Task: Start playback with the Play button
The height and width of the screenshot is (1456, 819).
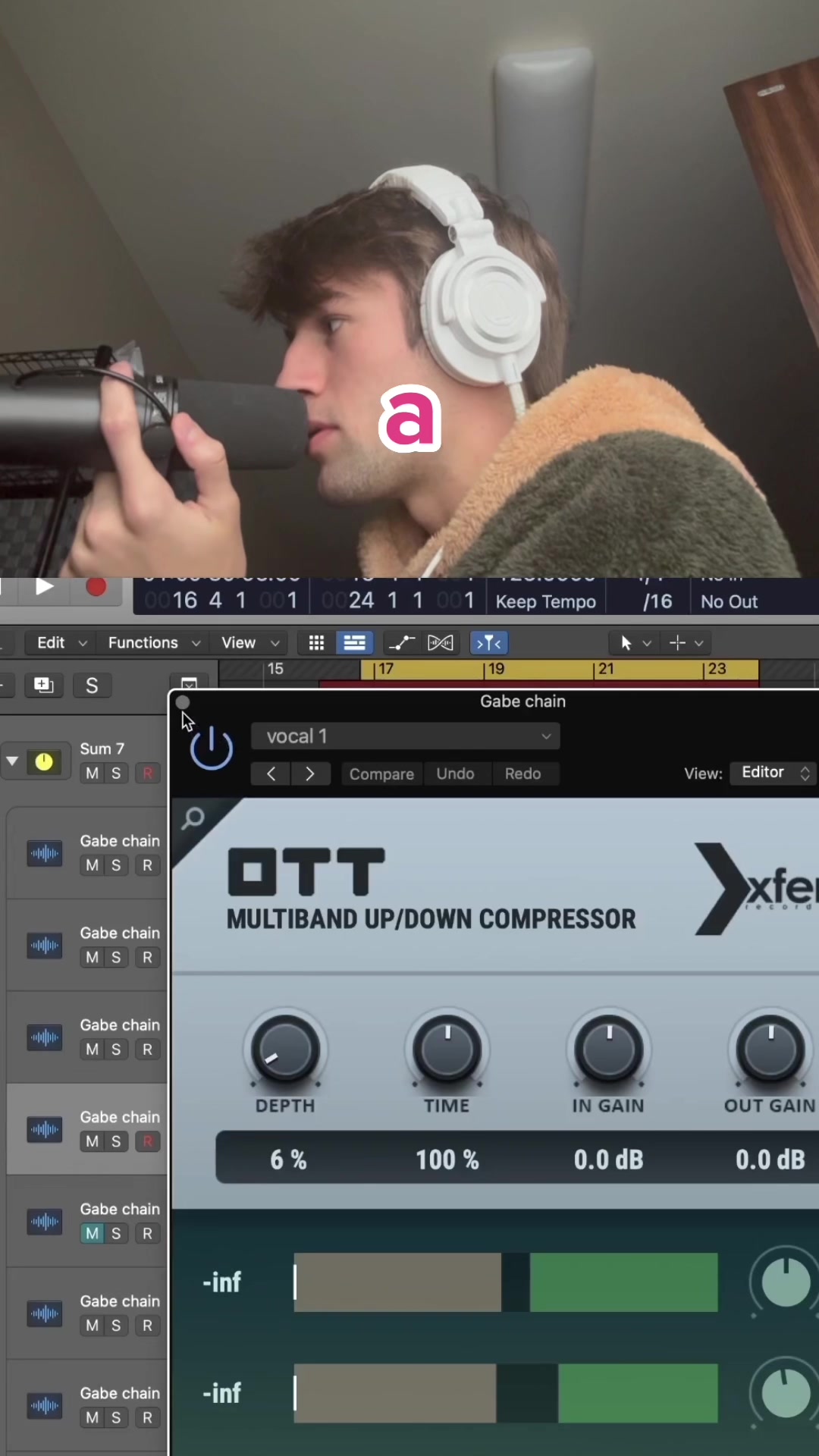Action: 44,587
